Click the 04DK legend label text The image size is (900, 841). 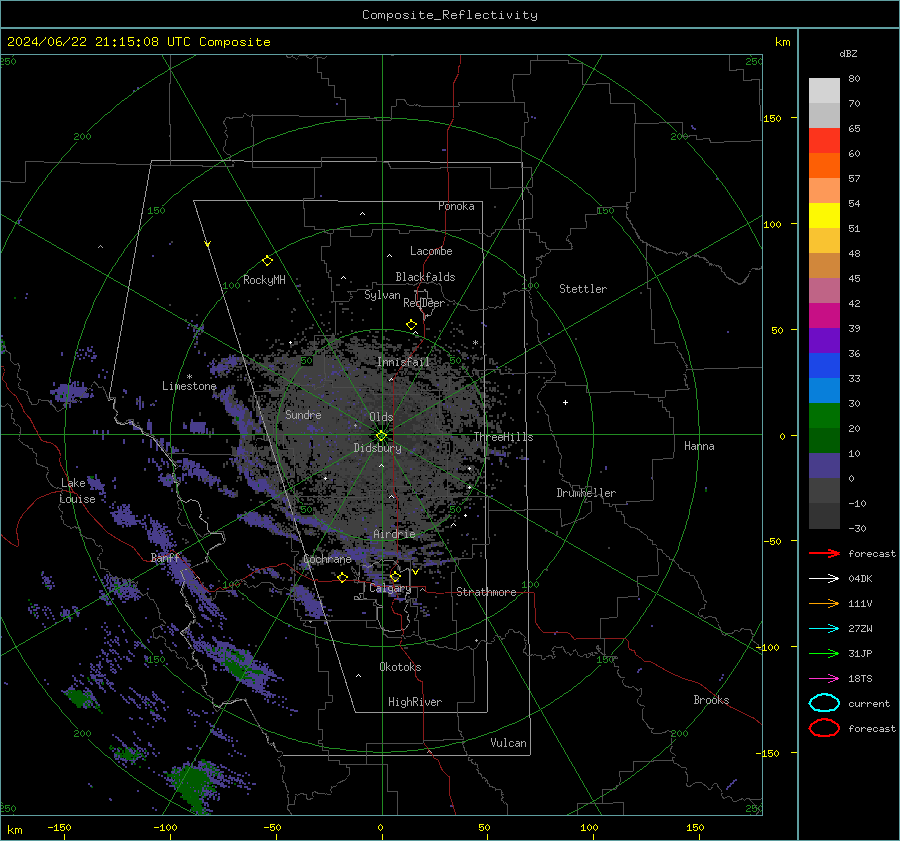point(860,579)
